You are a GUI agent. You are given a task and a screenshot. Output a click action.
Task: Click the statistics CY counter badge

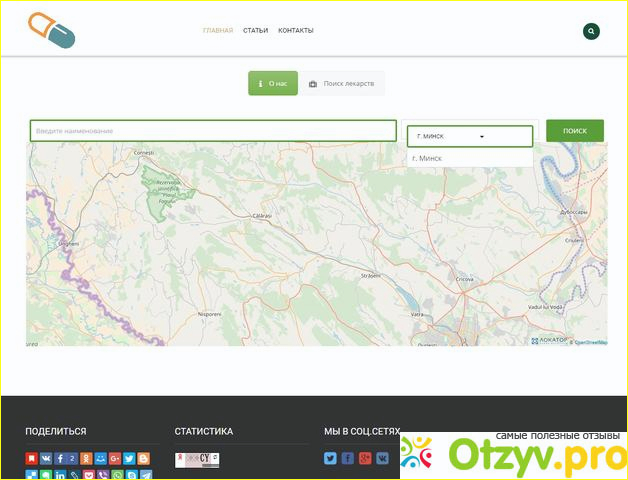click(196, 460)
